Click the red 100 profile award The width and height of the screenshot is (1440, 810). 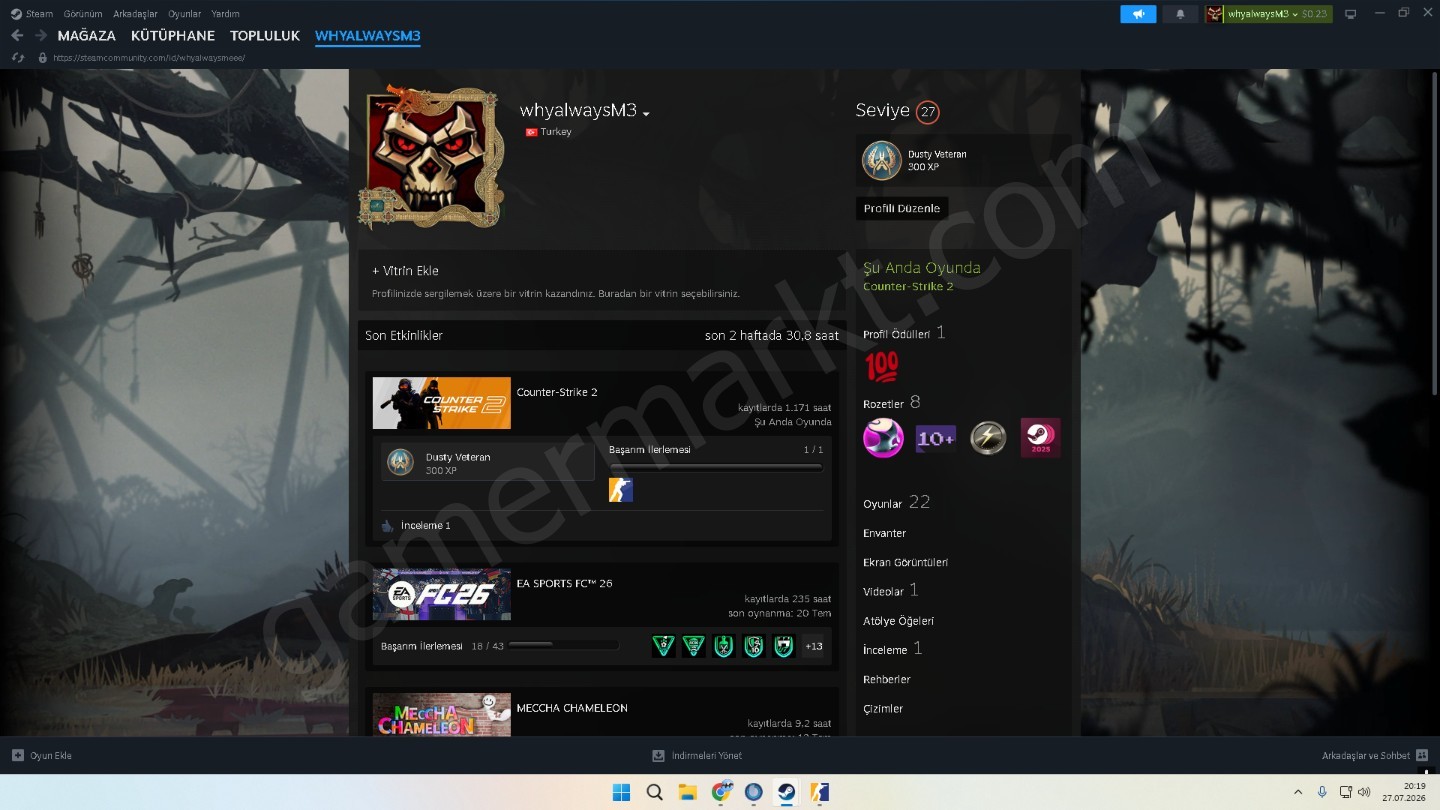point(882,367)
